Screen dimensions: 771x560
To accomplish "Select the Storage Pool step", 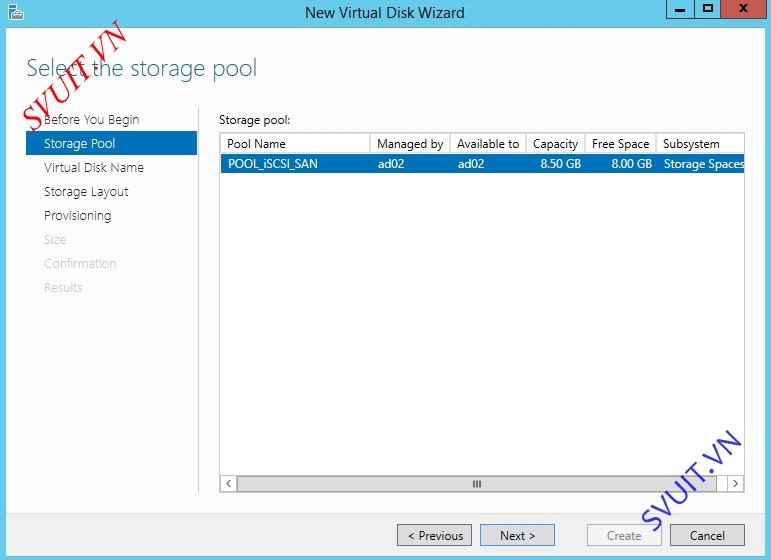I will [111, 143].
